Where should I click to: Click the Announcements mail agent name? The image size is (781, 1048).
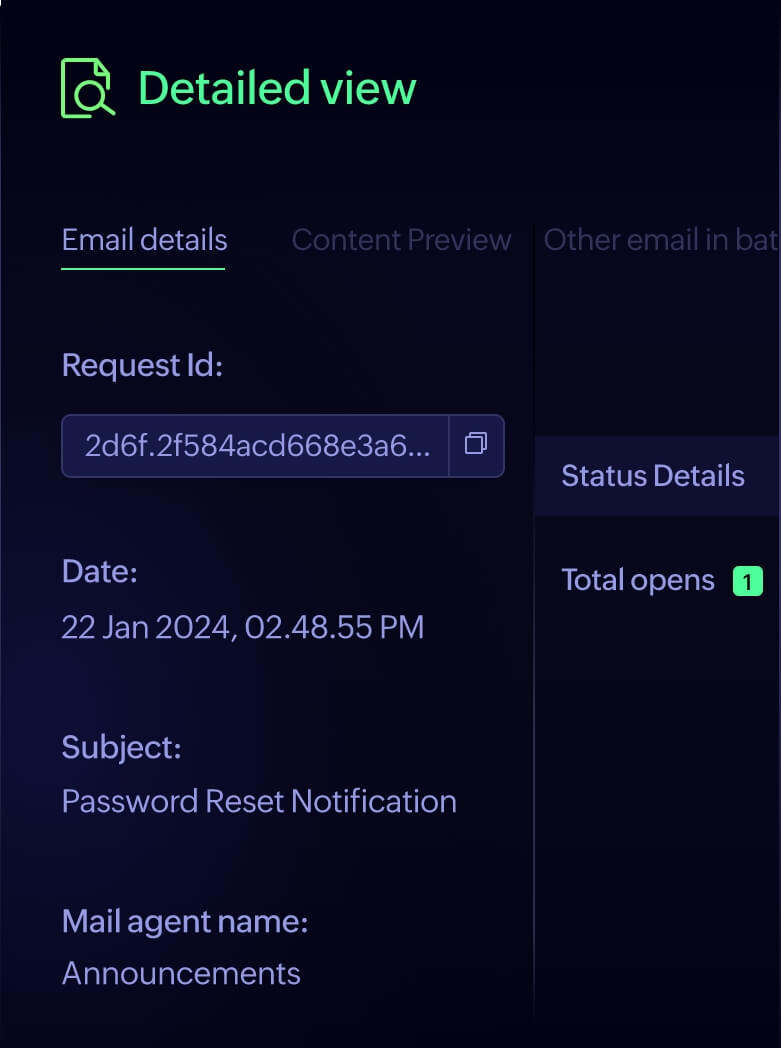181,973
